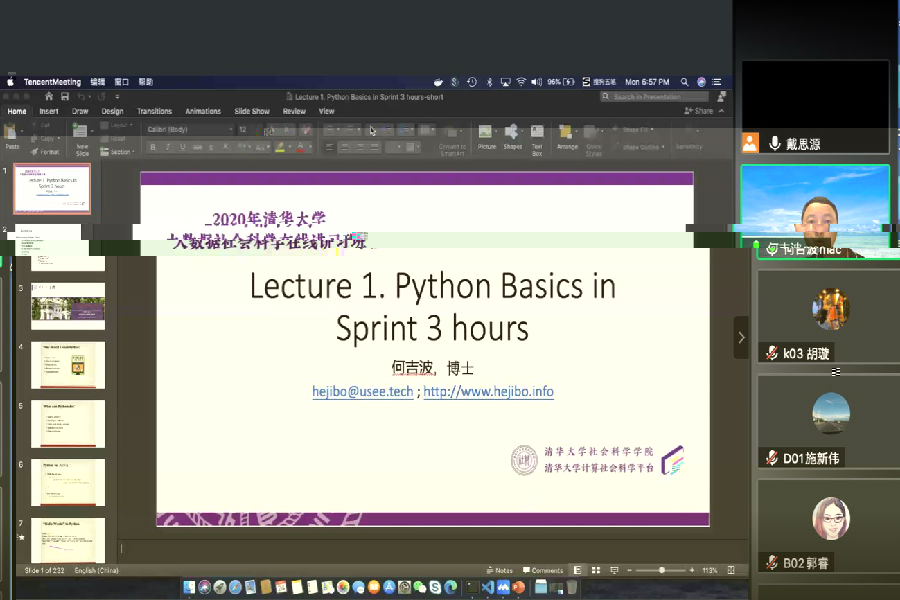Viewport: 900px width, 600px height.
Task: Expand the Layout dropdown
Action: [x=117, y=125]
